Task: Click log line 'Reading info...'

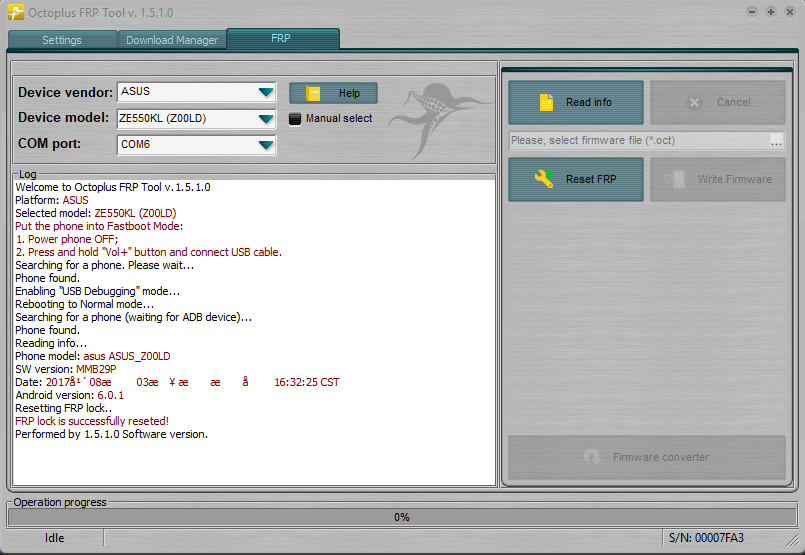Action: tap(51, 343)
